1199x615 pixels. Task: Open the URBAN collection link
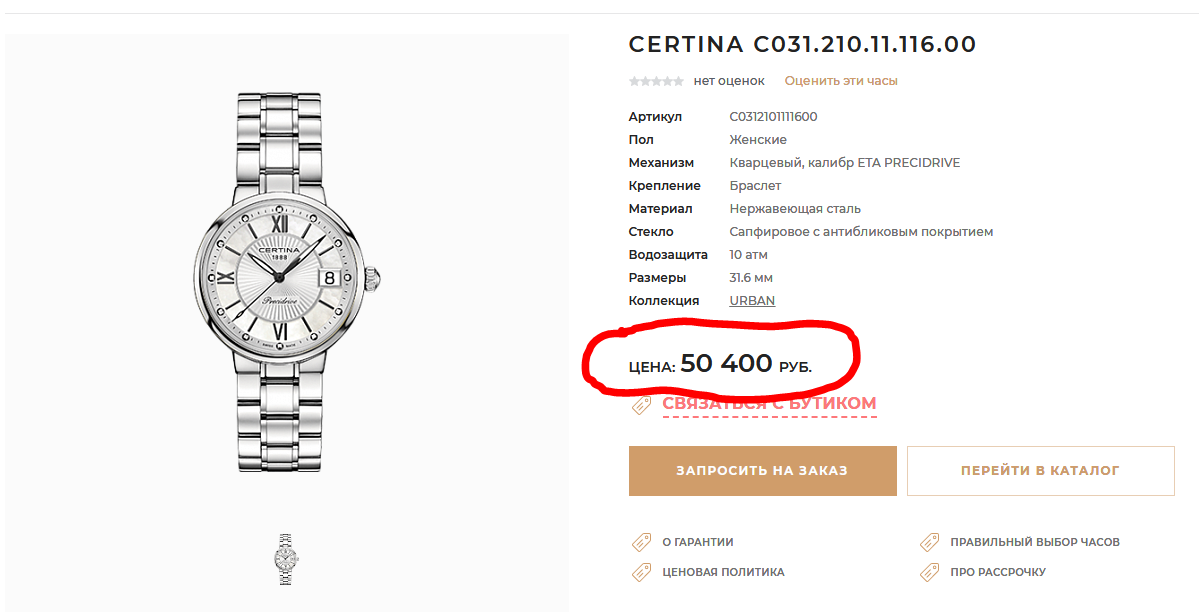[x=752, y=301]
